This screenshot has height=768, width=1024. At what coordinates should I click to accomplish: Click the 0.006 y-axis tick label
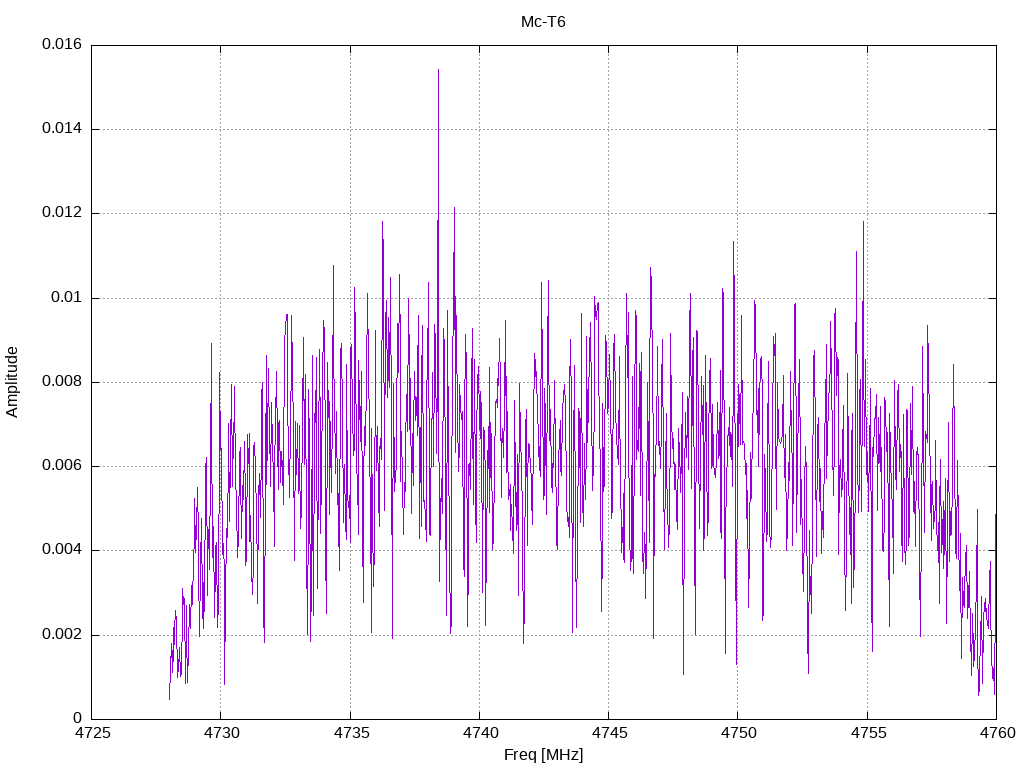coord(62,466)
